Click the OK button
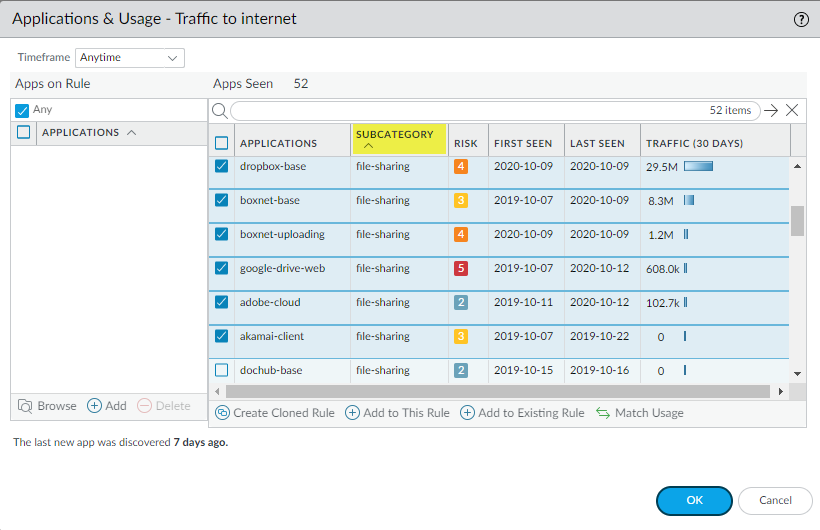Image resolution: width=820 pixels, height=530 pixels. (694, 500)
